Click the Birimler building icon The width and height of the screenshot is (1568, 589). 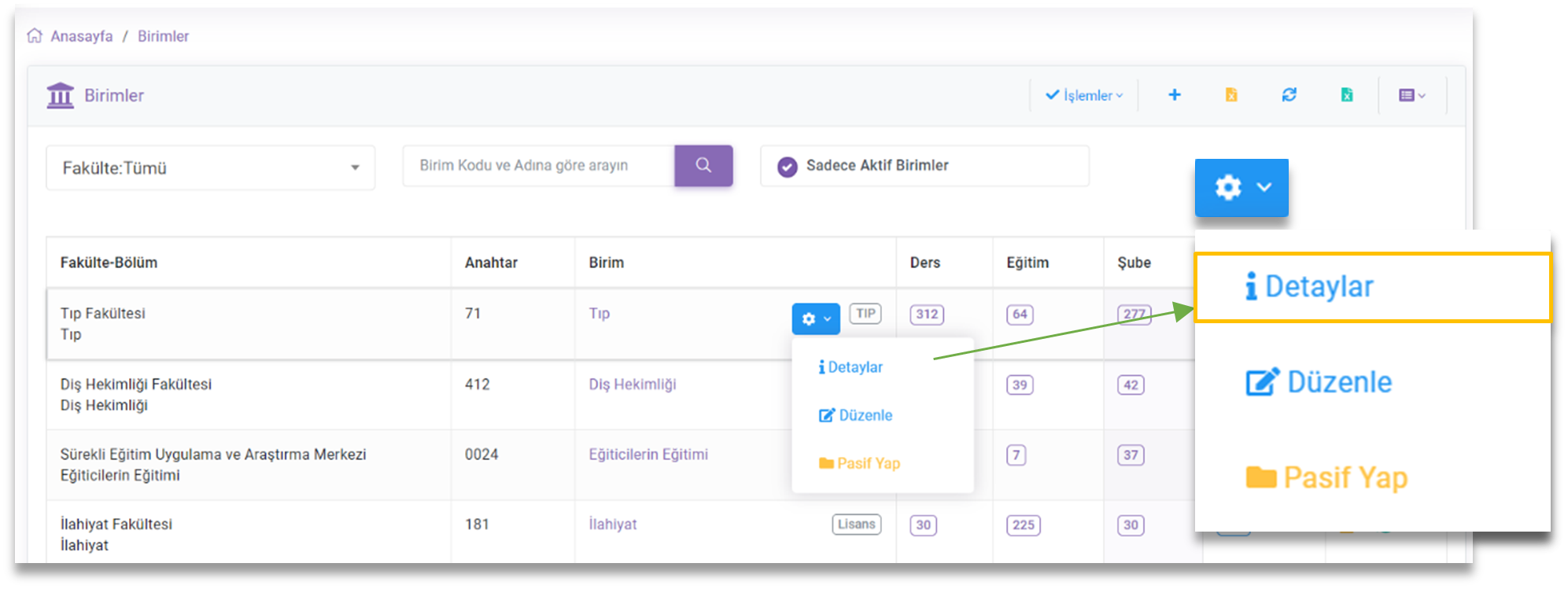(x=60, y=95)
